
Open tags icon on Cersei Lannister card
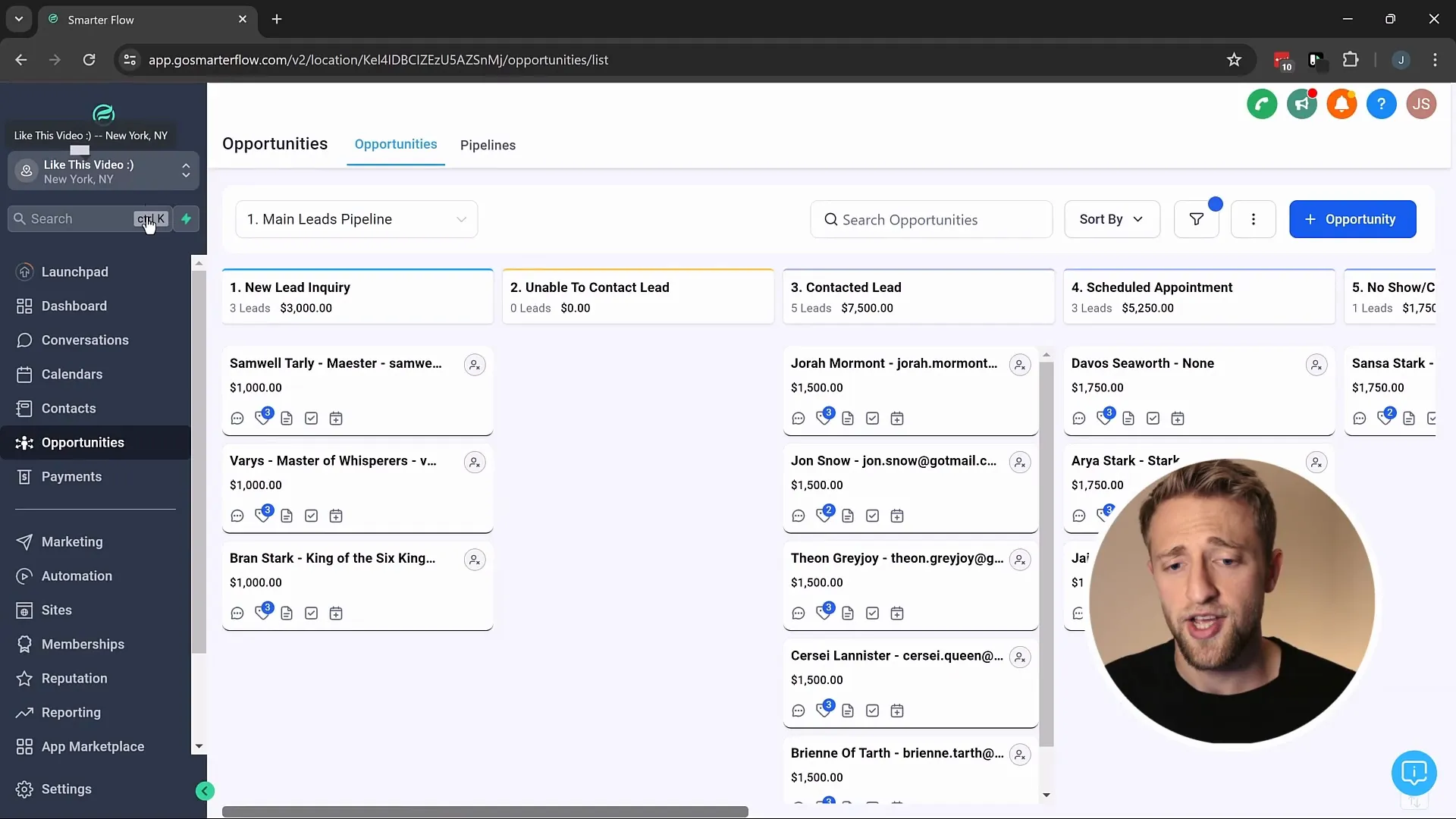point(824,710)
